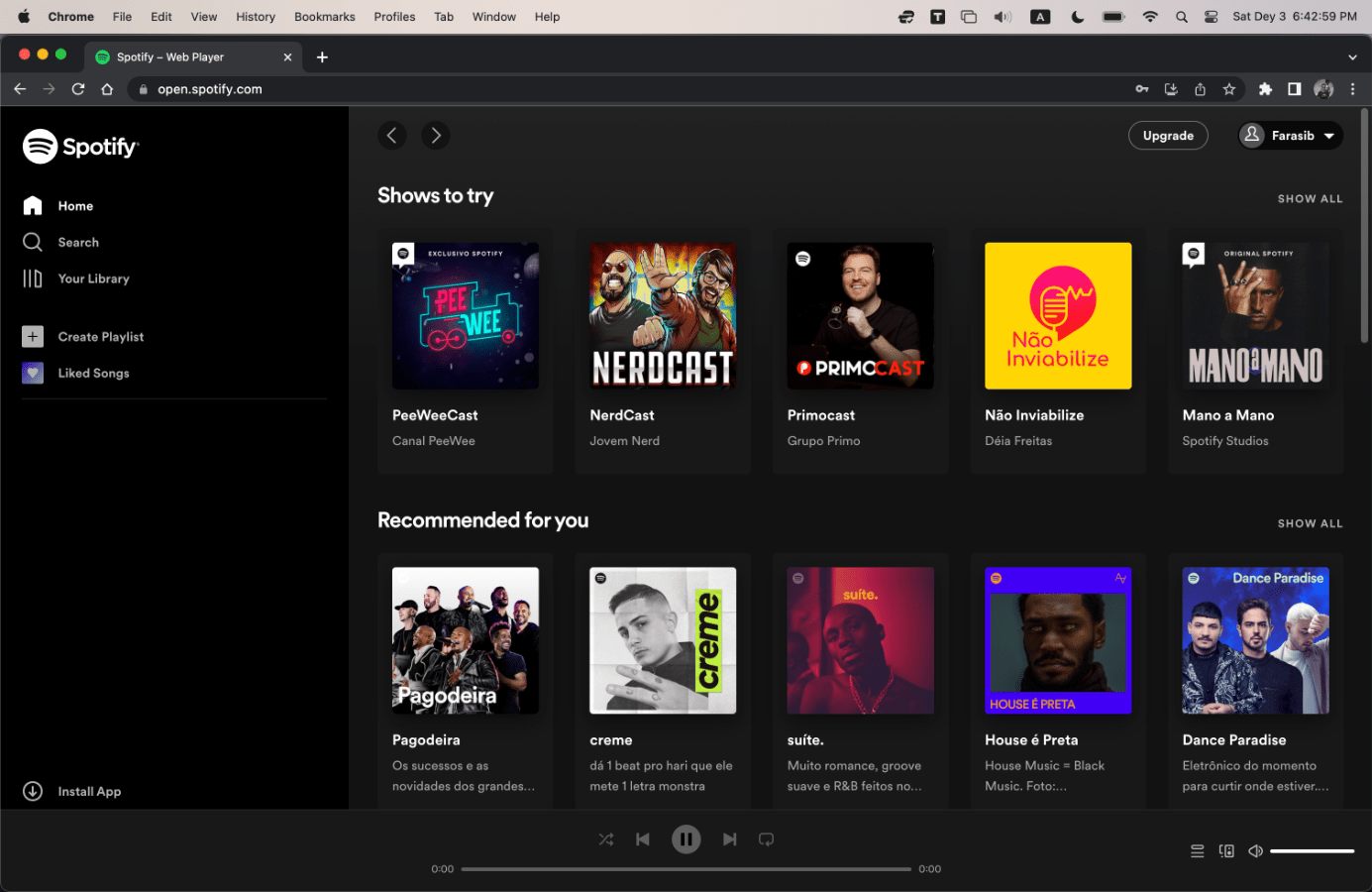Screen dimensions: 1372x892
Task: Open the File menu
Action: pos(122,17)
